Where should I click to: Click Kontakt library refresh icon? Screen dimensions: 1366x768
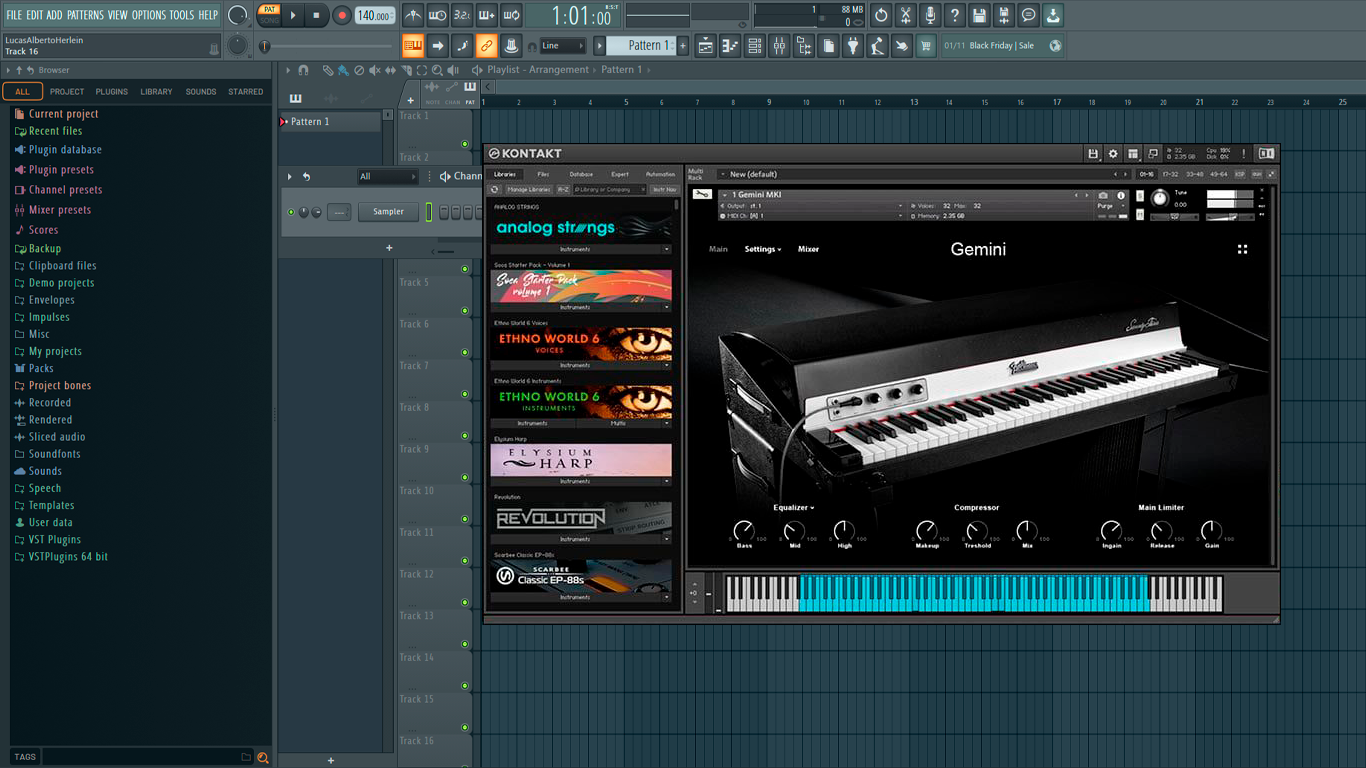click(494, 189)
